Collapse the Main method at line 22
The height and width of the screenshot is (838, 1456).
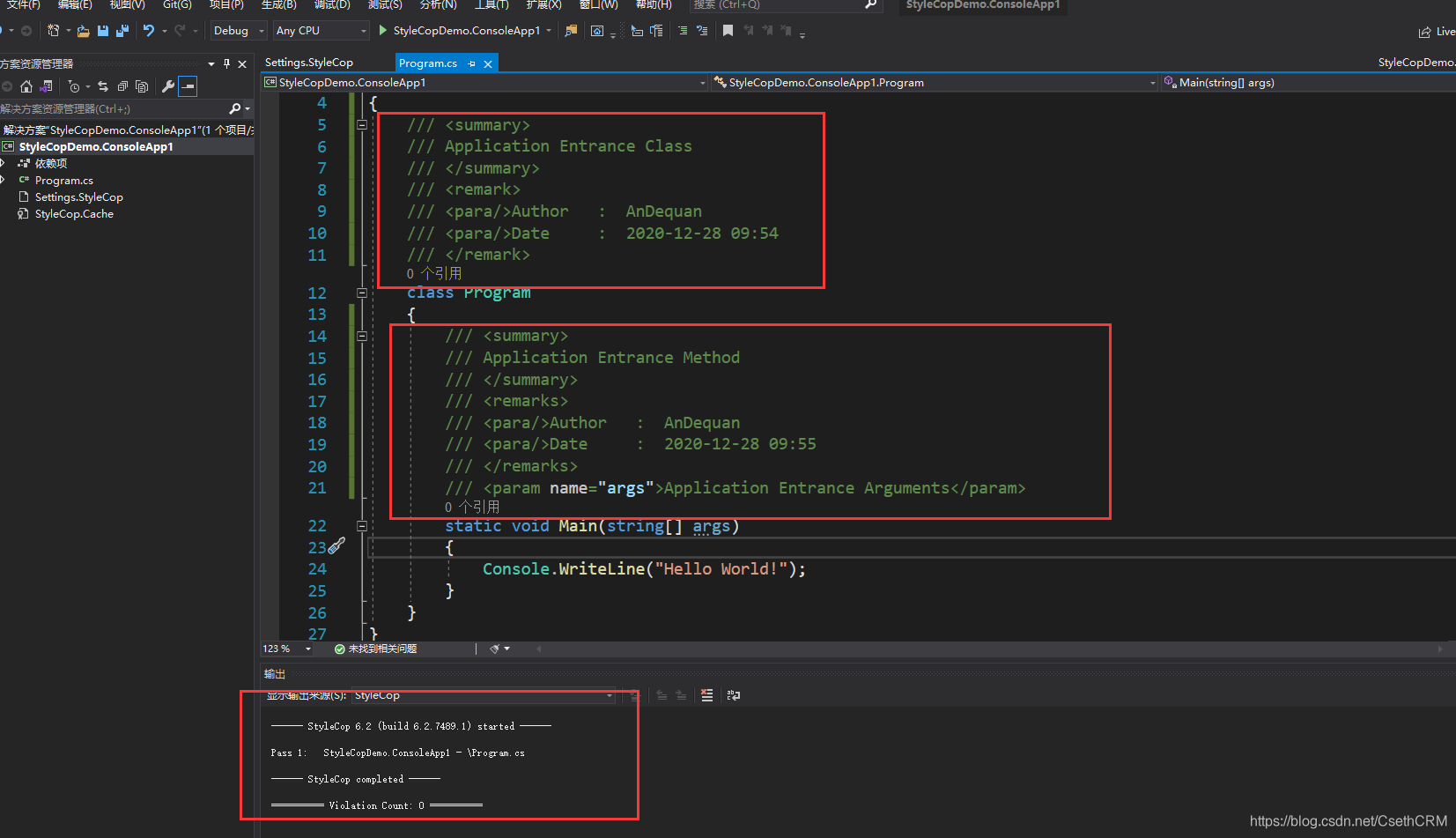tap(362, 526)
